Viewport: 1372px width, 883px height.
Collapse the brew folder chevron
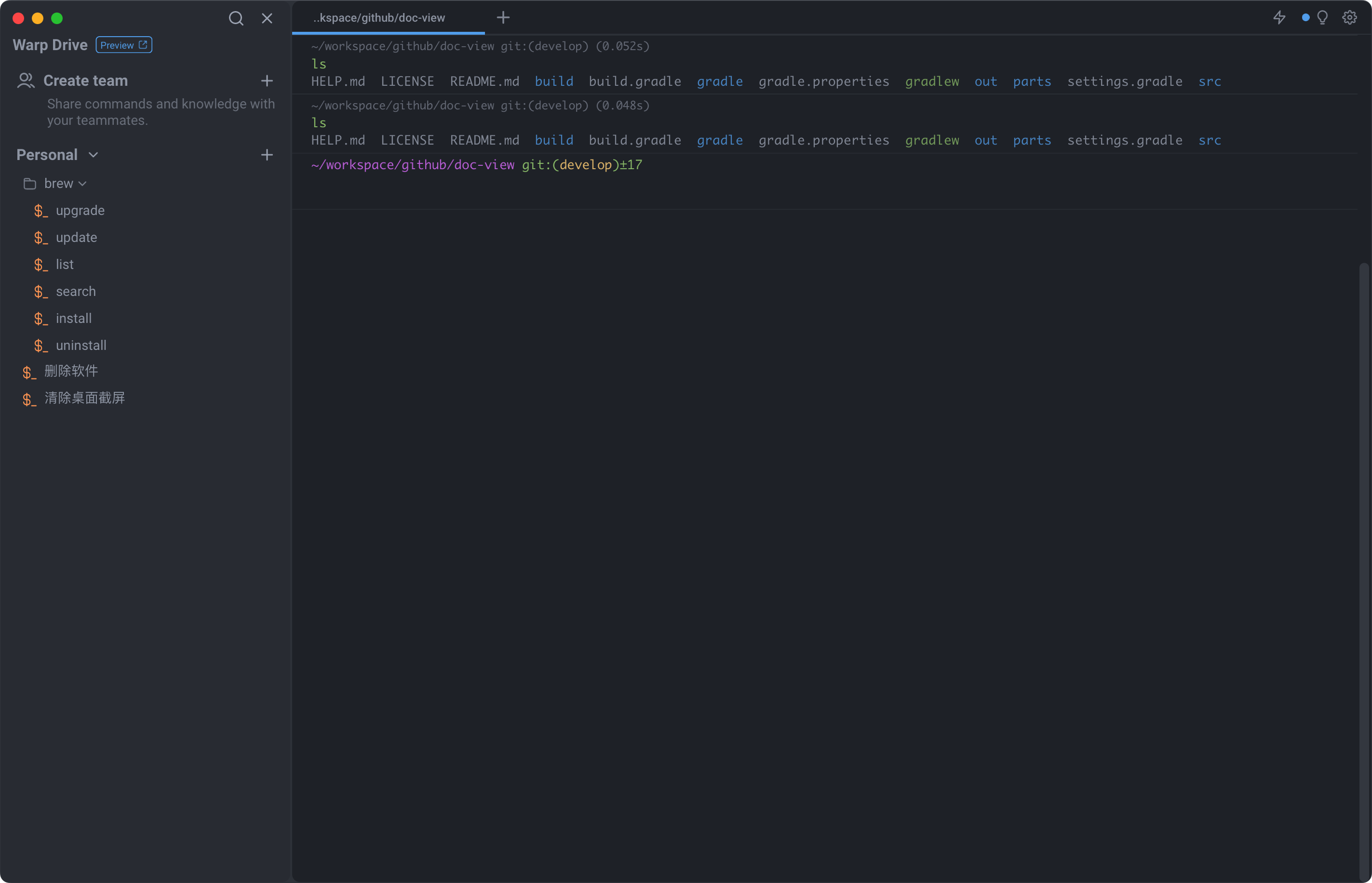click(x=82, y=184)
